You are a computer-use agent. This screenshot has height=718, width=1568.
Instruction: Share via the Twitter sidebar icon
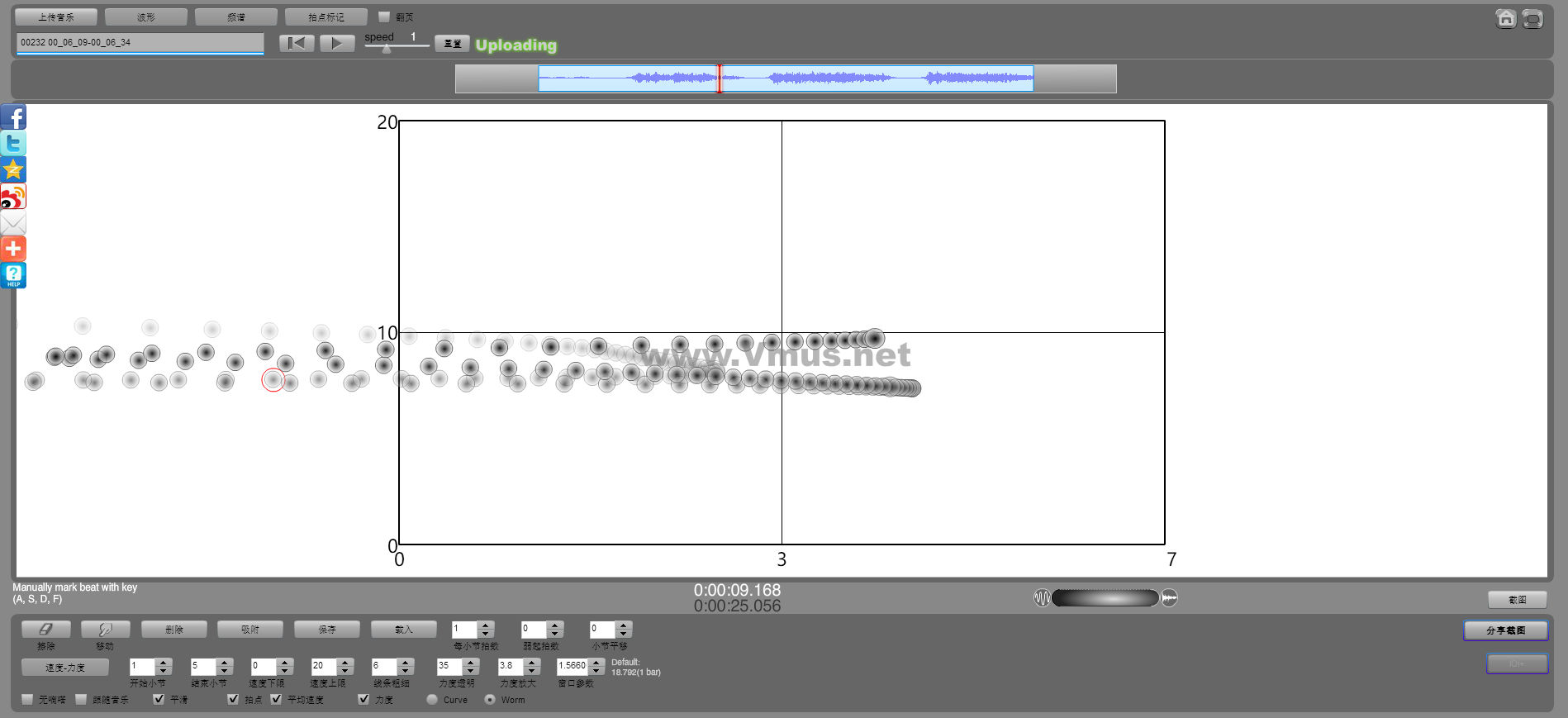[x=13, y=144]
